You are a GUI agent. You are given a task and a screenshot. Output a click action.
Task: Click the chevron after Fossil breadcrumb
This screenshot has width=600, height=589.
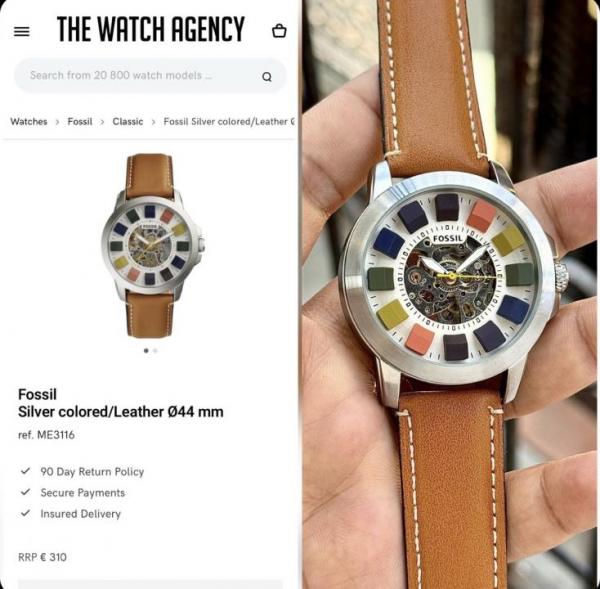pyautogui.click(x=102, y=122)
